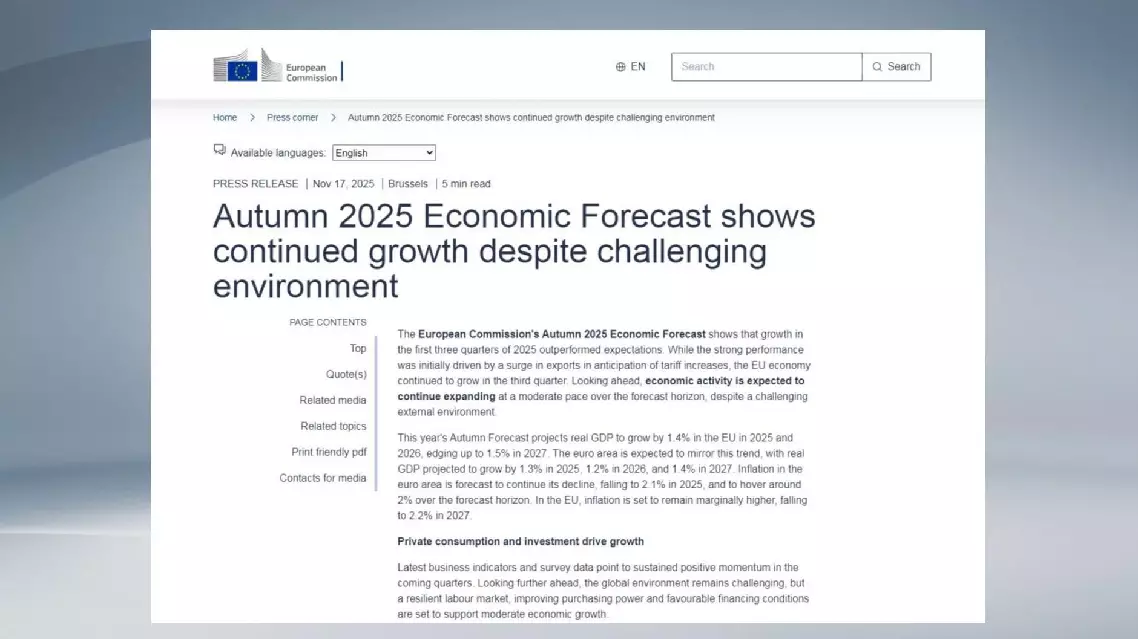Viewport: 1138px width, 639px height.
Task: Open the Press corner breadcrumb
Action: [292, 118]
